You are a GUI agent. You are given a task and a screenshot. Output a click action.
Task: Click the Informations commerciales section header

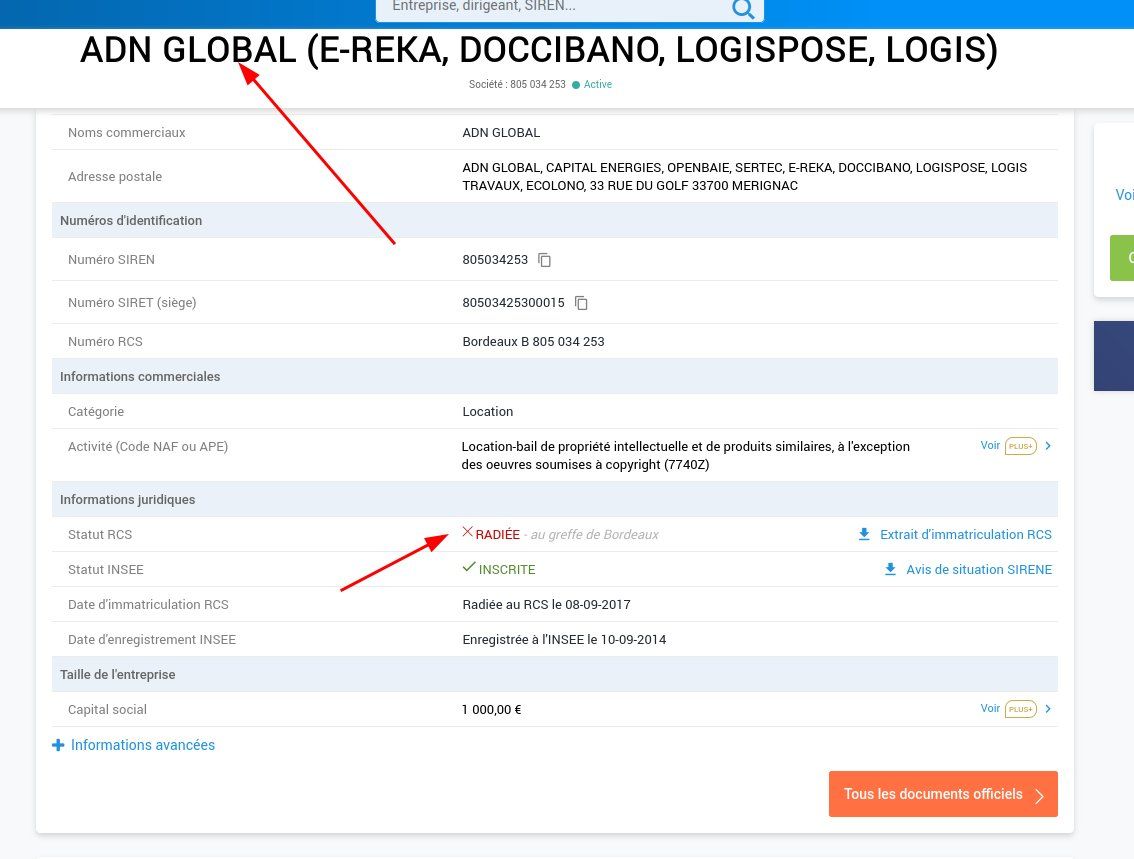coord(555,377)
